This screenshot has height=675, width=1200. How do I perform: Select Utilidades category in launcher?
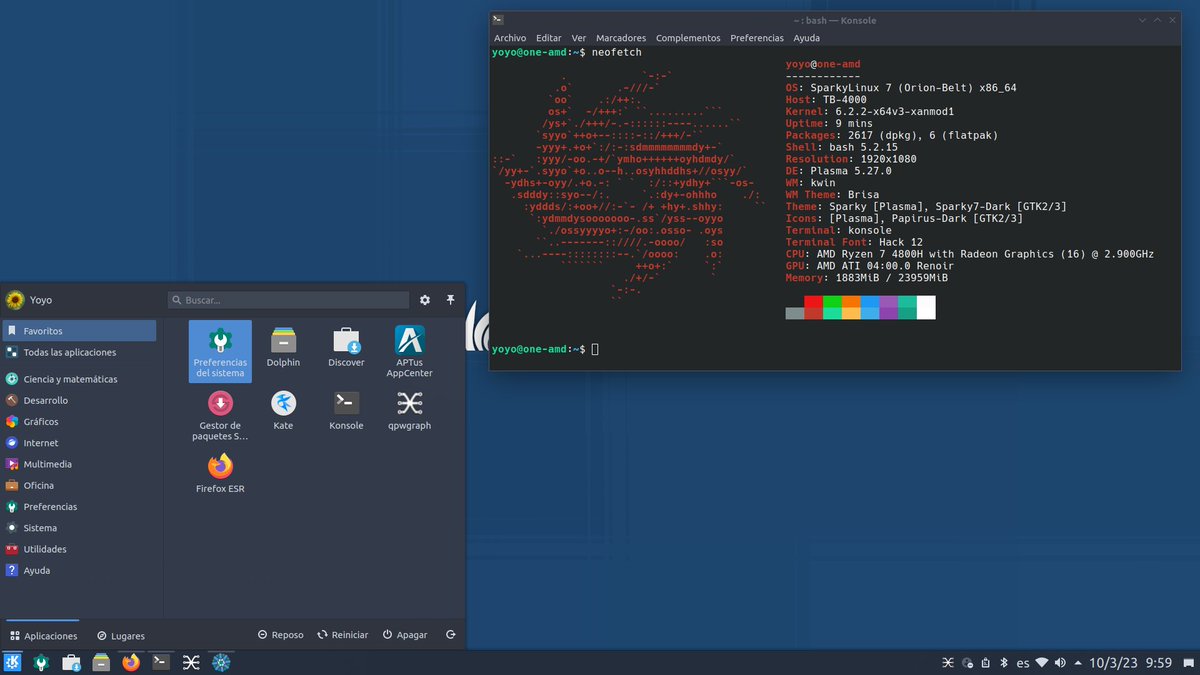79,549
